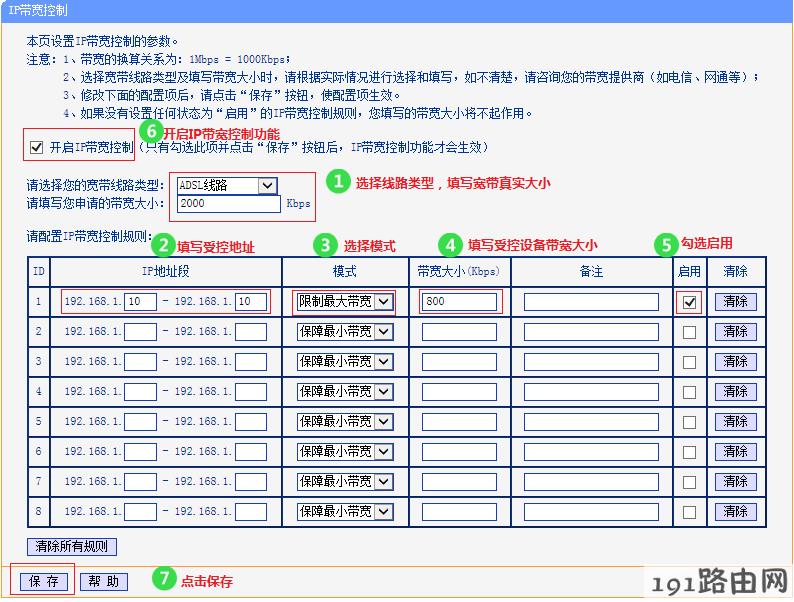
Task: Open the mode dropdown in row 7
Action: click(345, 481)
